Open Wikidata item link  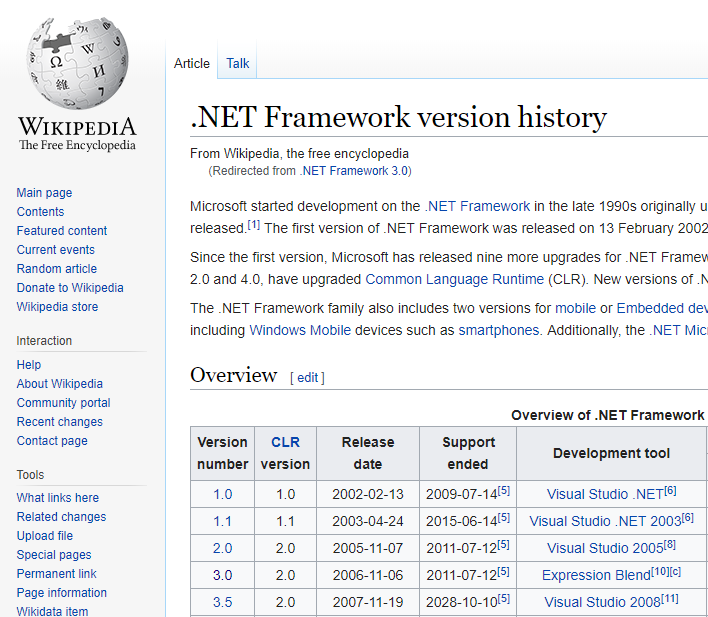pyautogui.click(x=52, y=611)
